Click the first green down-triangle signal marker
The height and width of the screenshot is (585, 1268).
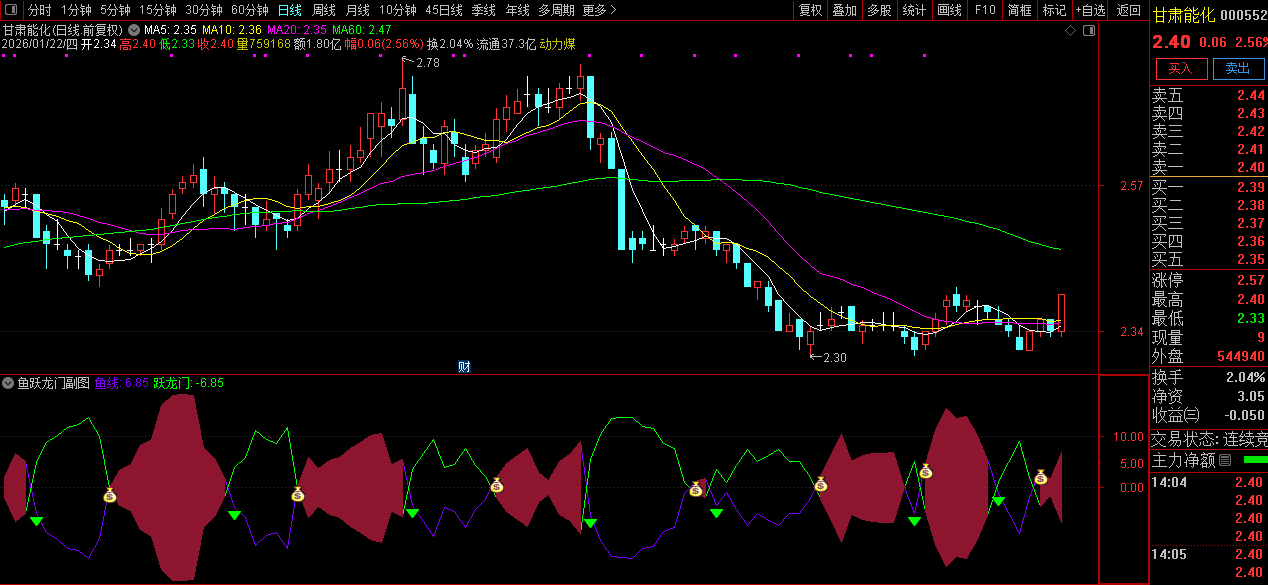click(36, 521)
